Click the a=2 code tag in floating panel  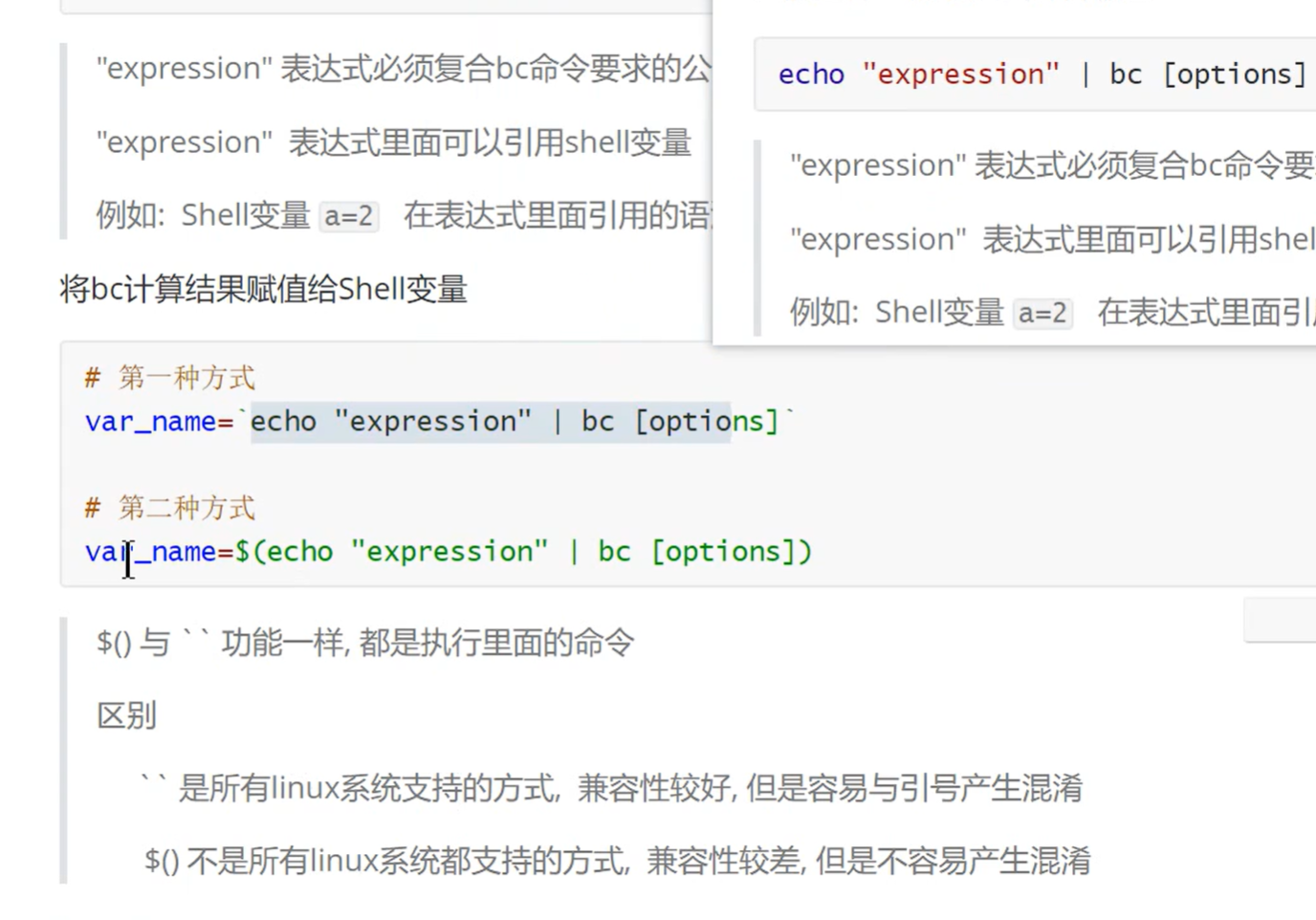pyautogui.click(x=1042, y=313)
